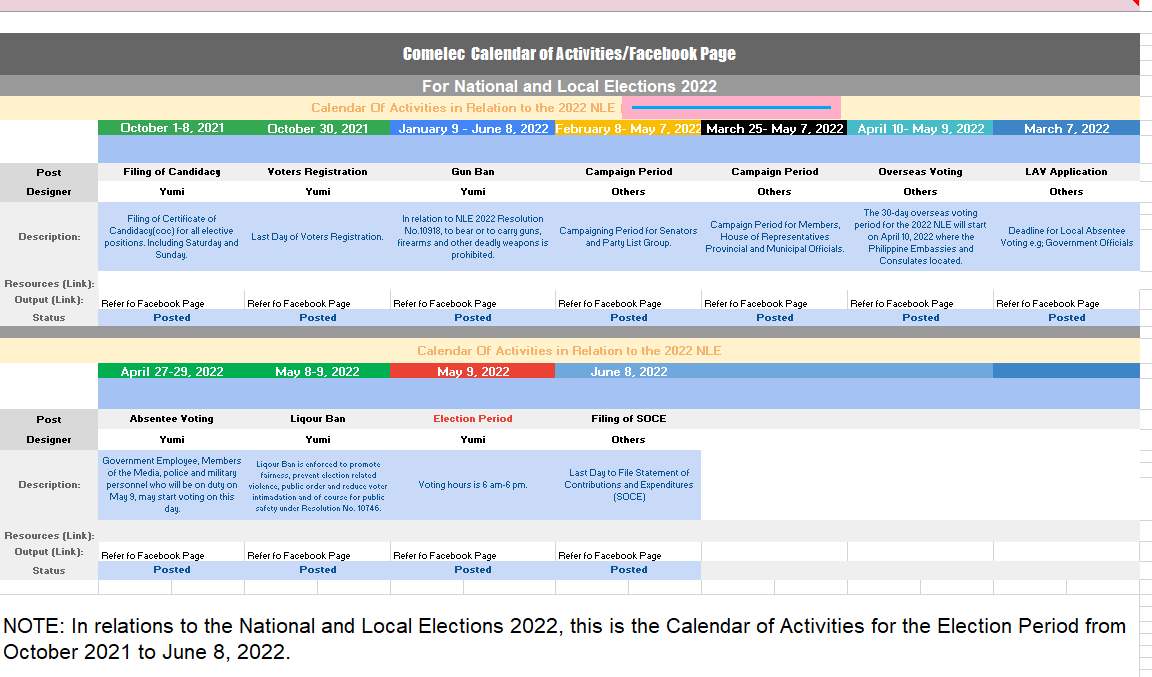Click Campaigning Period for Senators description cell
This screenshot has height=677, width=1152.
point(628,237)
